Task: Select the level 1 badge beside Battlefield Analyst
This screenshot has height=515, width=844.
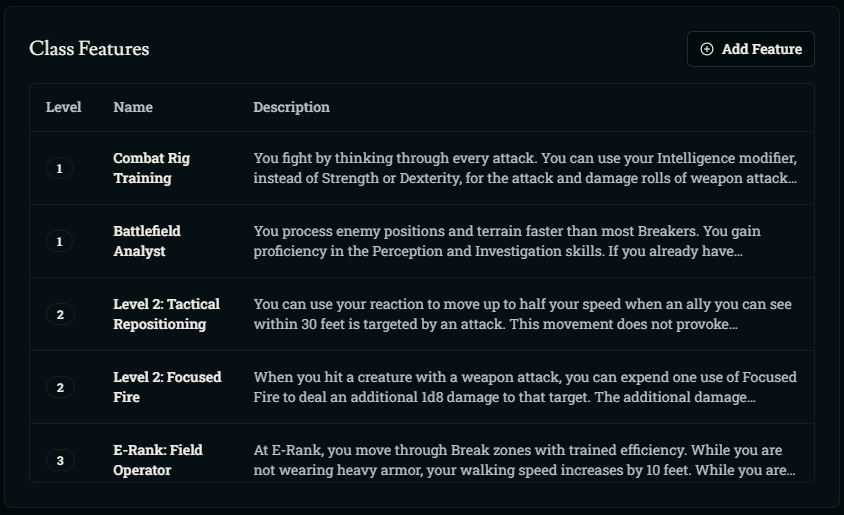Action: pyautogui.click(x=60, y=241)
